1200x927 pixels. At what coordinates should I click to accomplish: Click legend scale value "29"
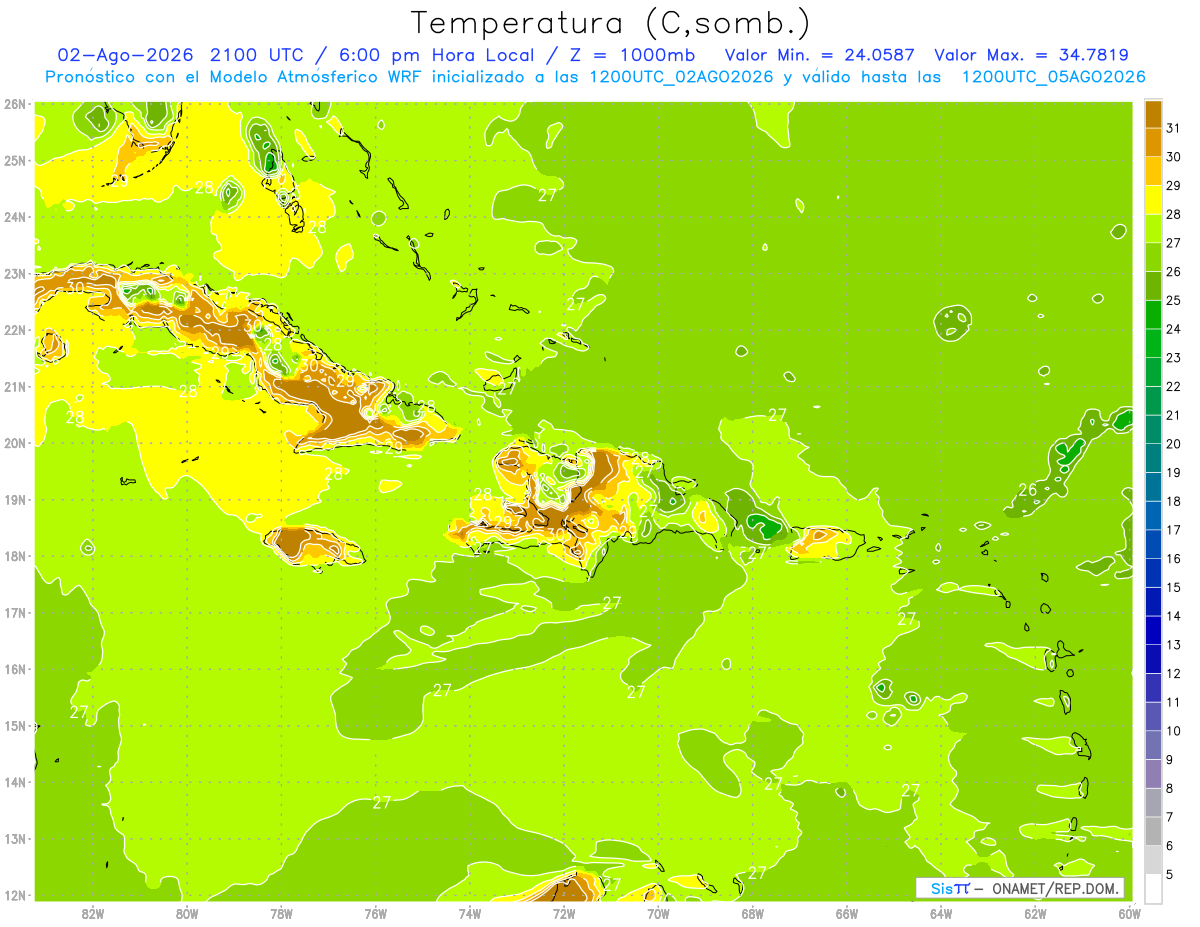[x=1173, y=186]
